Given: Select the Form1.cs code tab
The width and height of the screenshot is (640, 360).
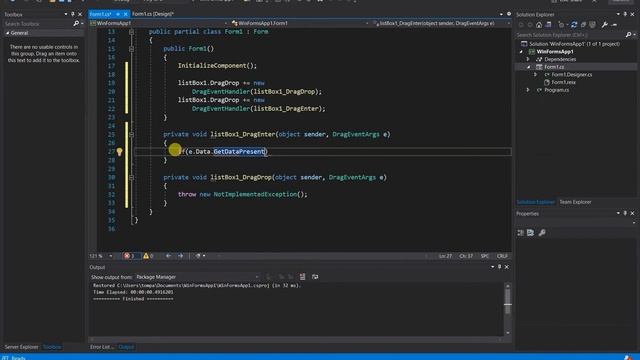Looking at the screenshot, I should coord(100,14).
